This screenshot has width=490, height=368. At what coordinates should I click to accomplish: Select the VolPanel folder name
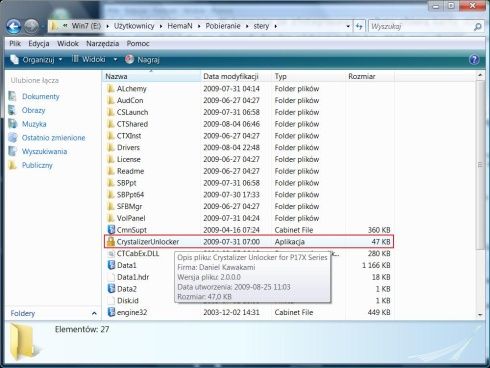(x=131, y=218)
